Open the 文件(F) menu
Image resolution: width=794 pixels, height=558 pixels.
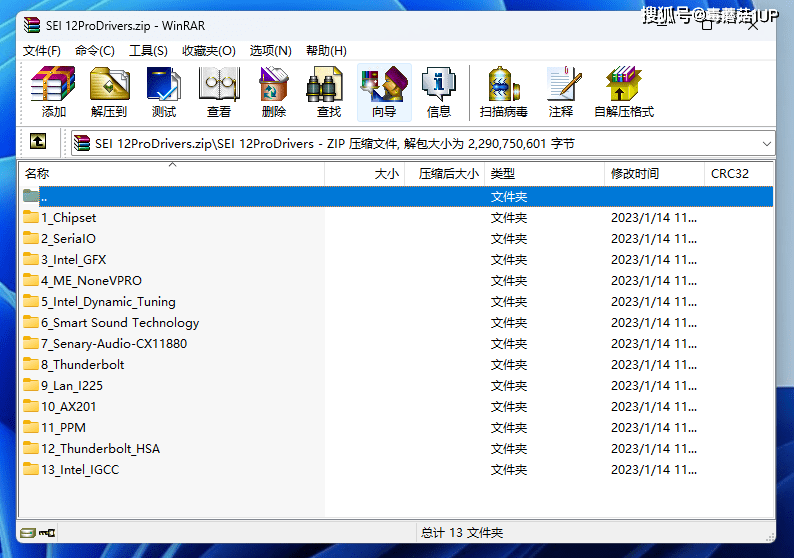click(x=42, y=51)
